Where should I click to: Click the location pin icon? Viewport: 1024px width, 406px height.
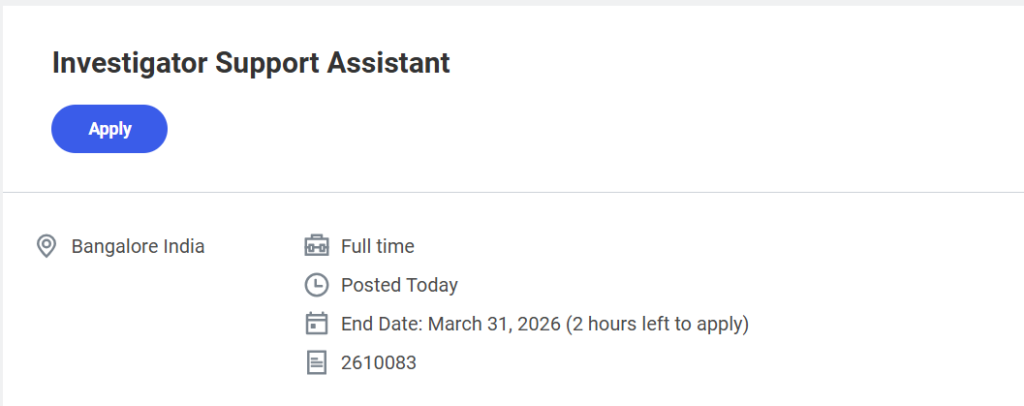46,246
